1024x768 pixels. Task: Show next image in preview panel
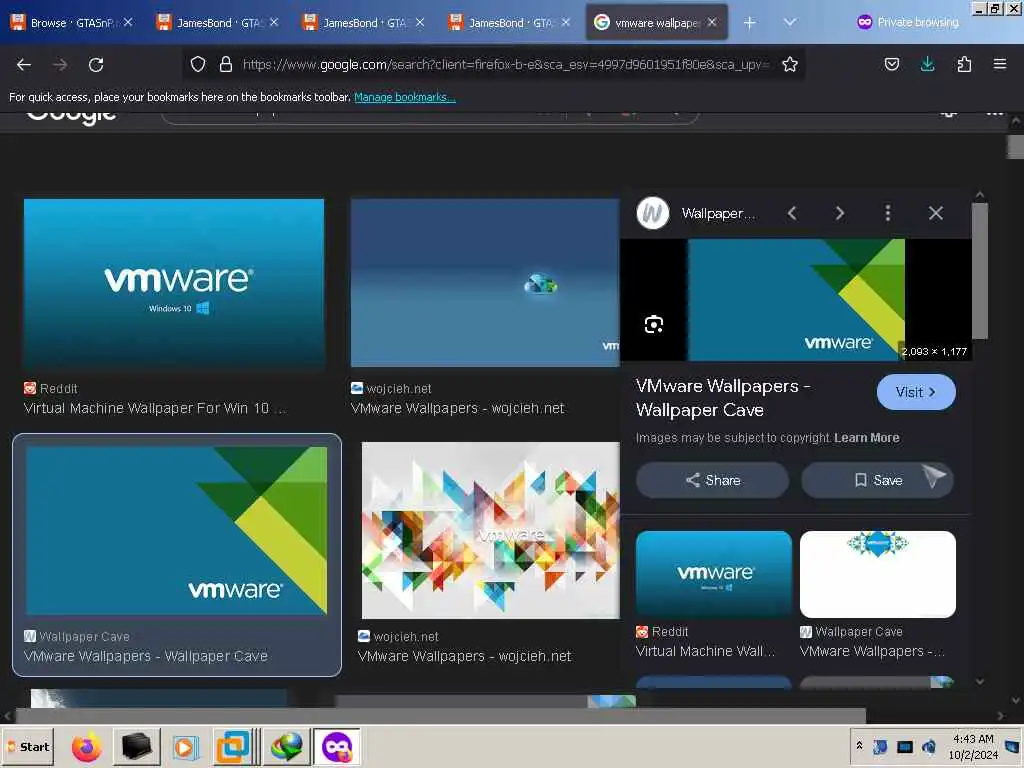[840, 213]
